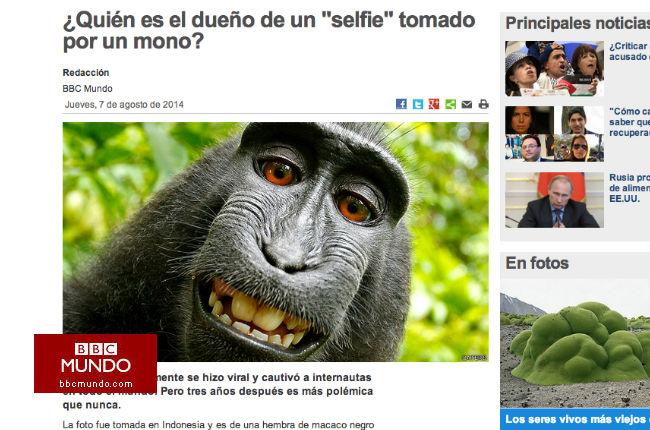Follow the 'Cómo saber' headline link

click(629, 122)
